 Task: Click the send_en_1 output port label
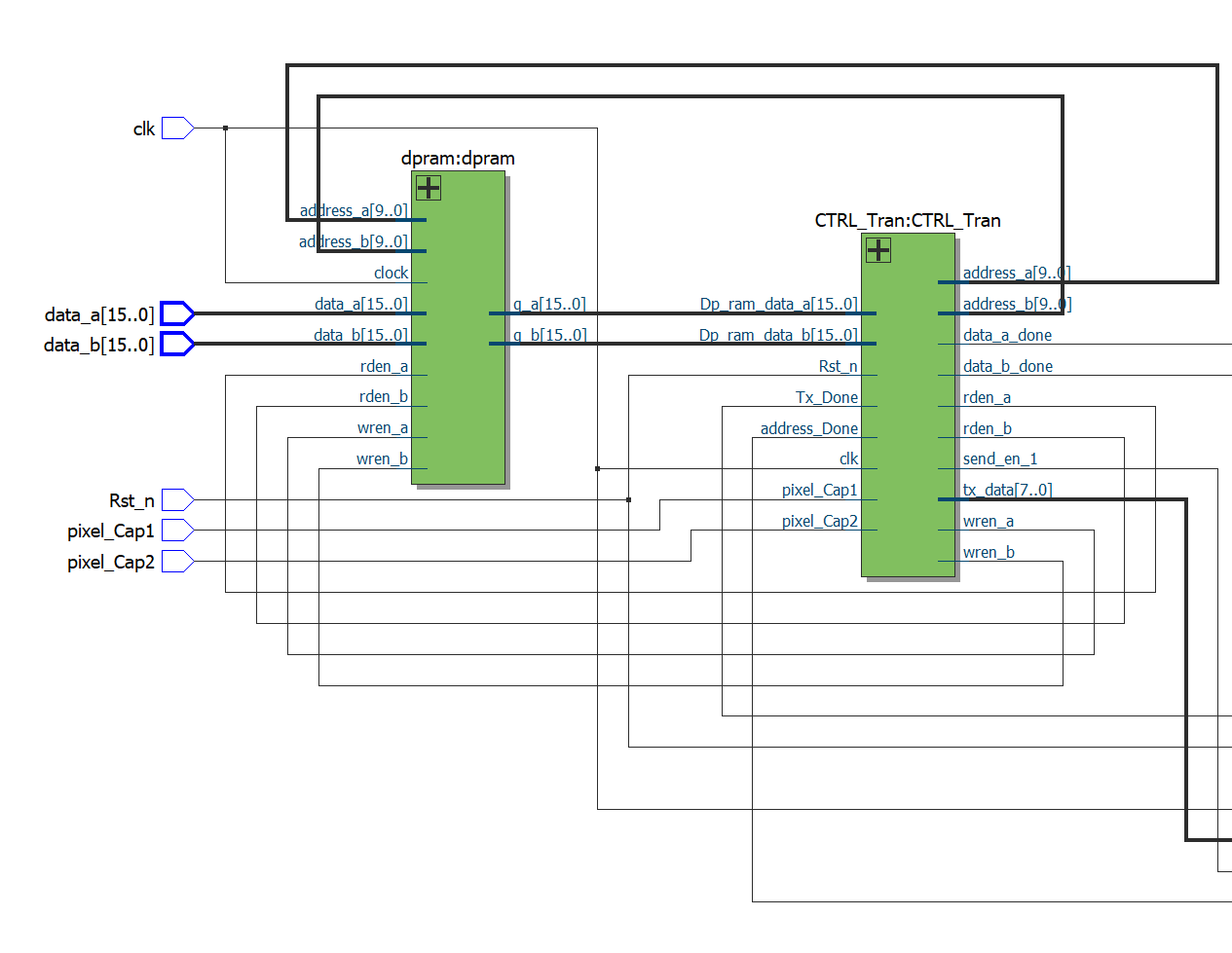click(x=1000, y=458)
